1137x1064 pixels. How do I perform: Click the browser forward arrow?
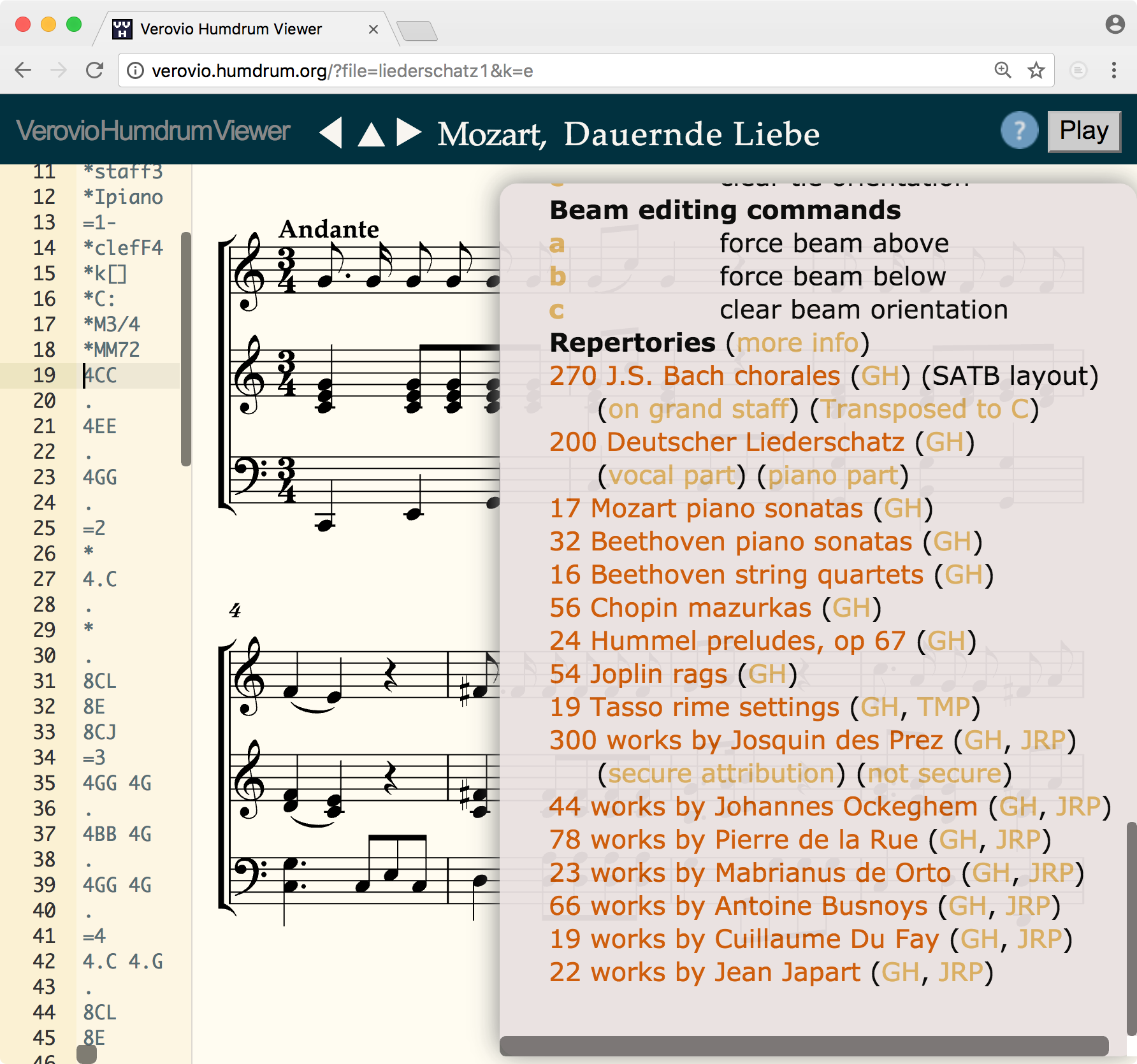click(59, 70)
